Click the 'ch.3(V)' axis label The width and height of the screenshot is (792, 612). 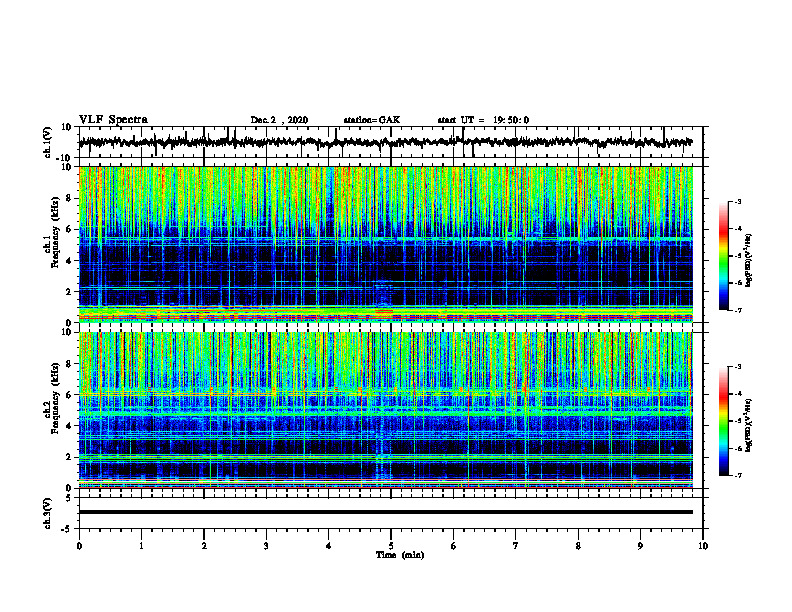[47, 513]
